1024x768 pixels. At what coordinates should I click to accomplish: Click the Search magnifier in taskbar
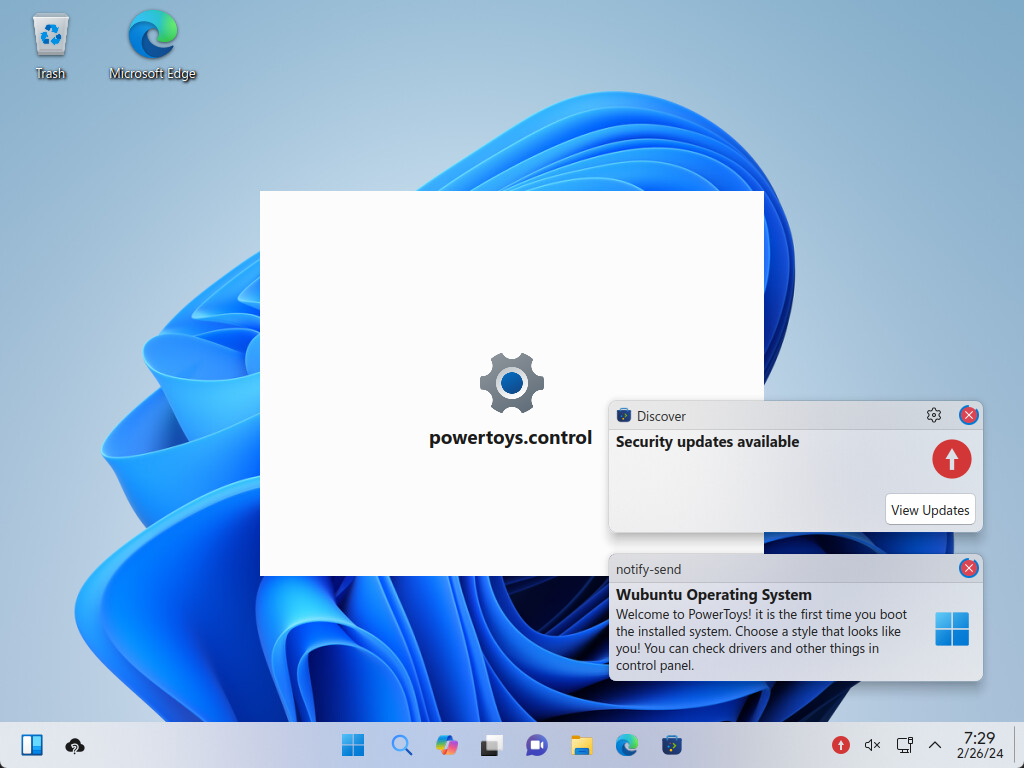[401, 745]
